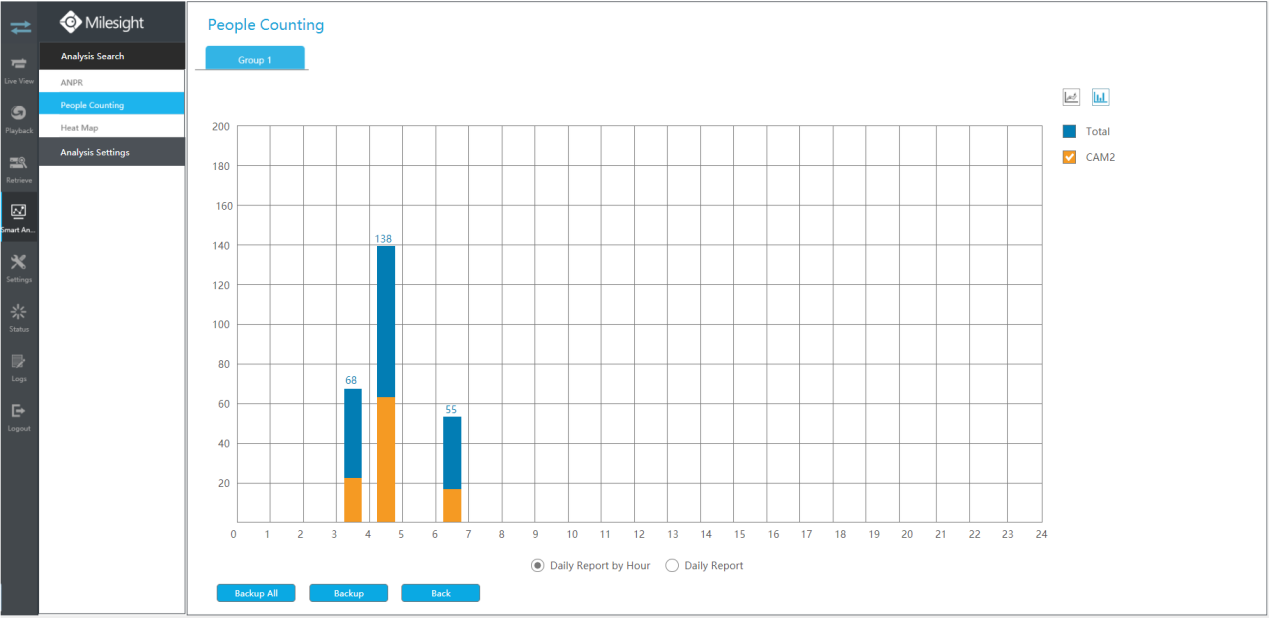Screen dimensions: 1269x618
Task: Collapse the sidebar with the double-arrow icon
Action: (x=20, y=26)
